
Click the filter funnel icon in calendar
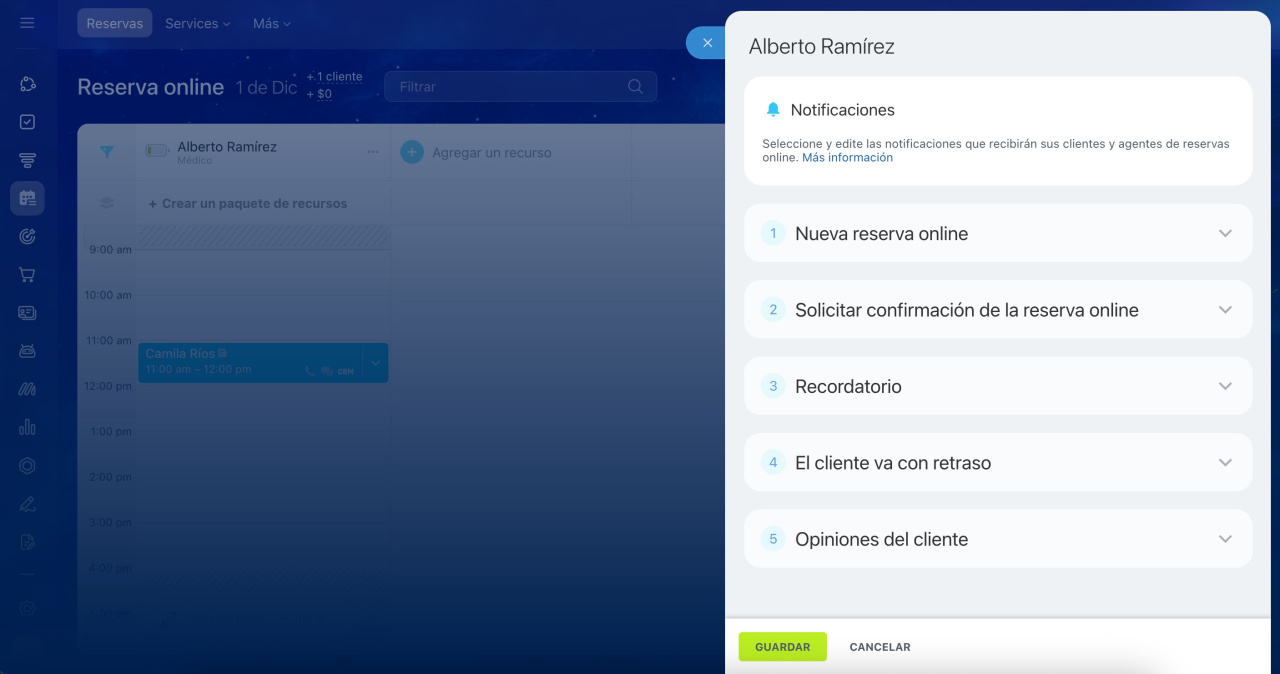pos(107,152)
